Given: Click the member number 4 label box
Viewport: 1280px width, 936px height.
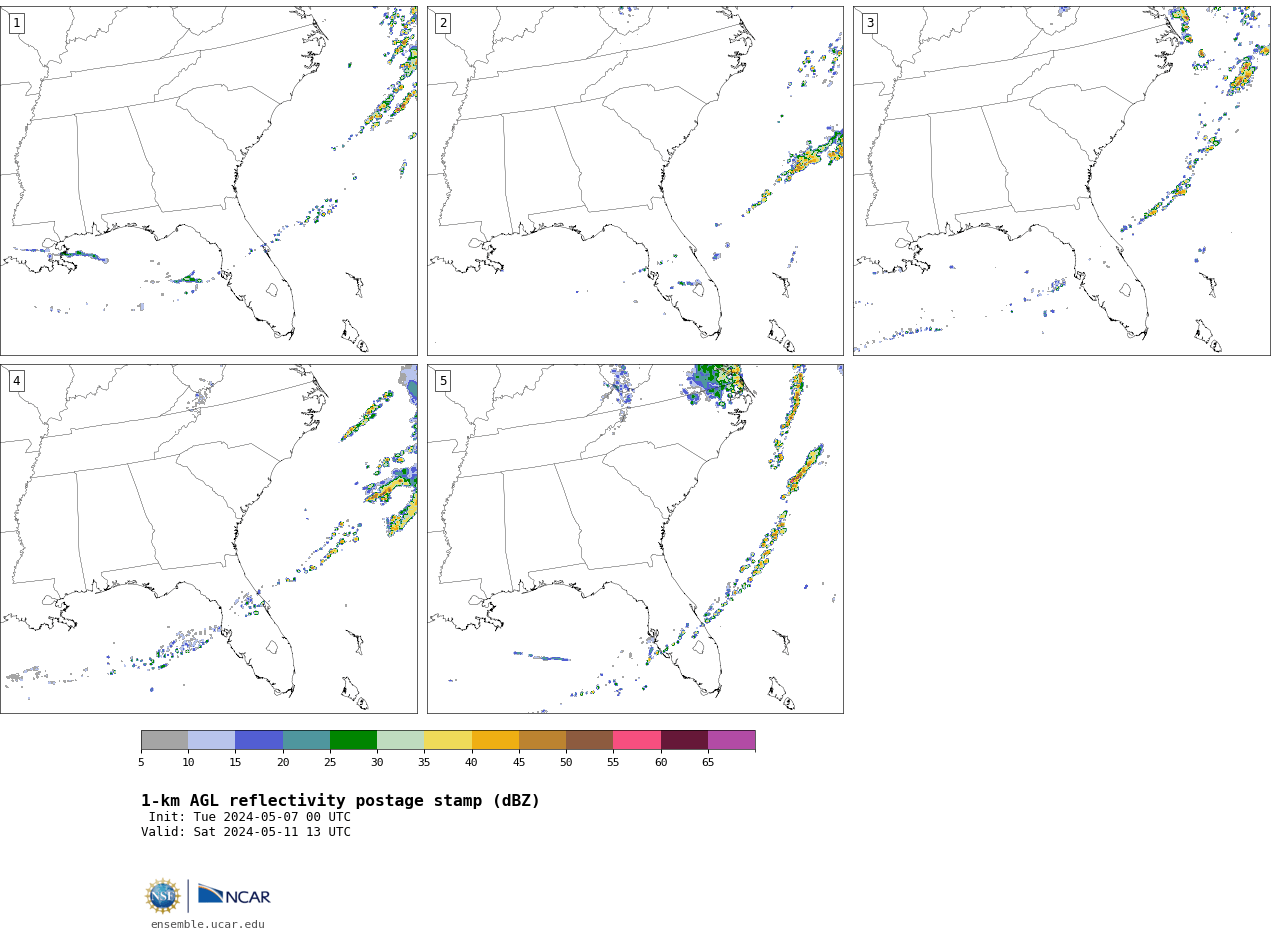Looking at the screenshot, I should click(x=17, y=381).
